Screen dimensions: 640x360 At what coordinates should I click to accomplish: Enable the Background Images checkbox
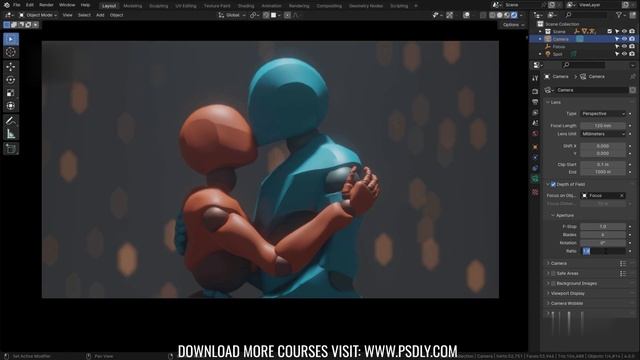pos(553,283)
